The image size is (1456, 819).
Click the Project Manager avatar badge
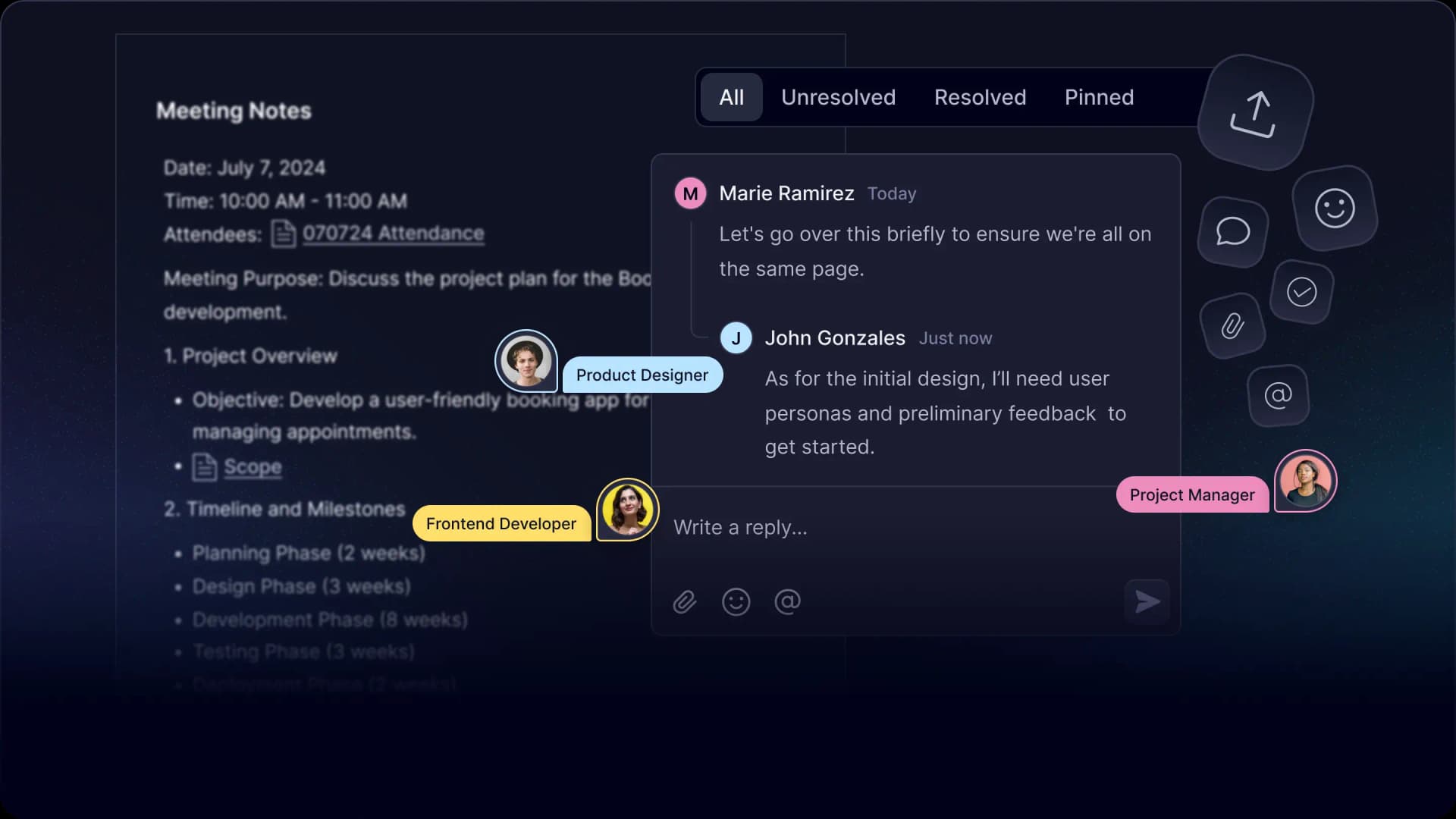point(1305,481)
